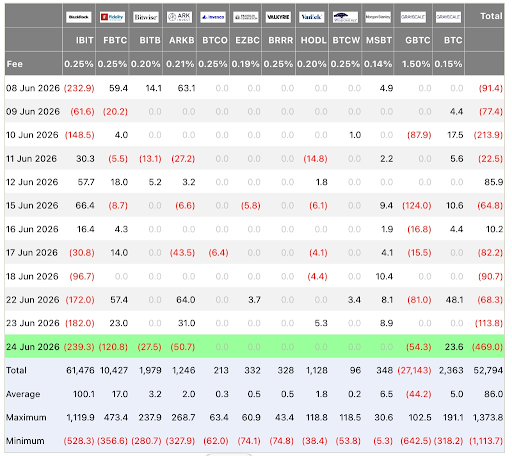Image resolution: width=512 pixels, height=456 pixels.
Task: Click the Maximum row label
Action: tap(26, 417)
